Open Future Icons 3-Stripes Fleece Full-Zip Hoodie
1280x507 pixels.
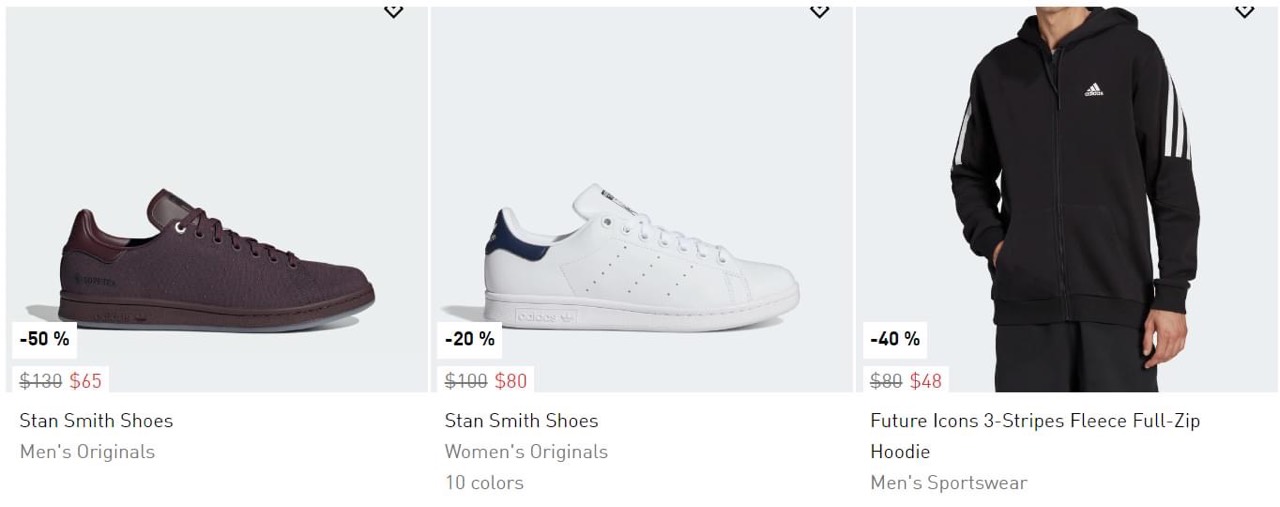click(x=1034, y=421)
